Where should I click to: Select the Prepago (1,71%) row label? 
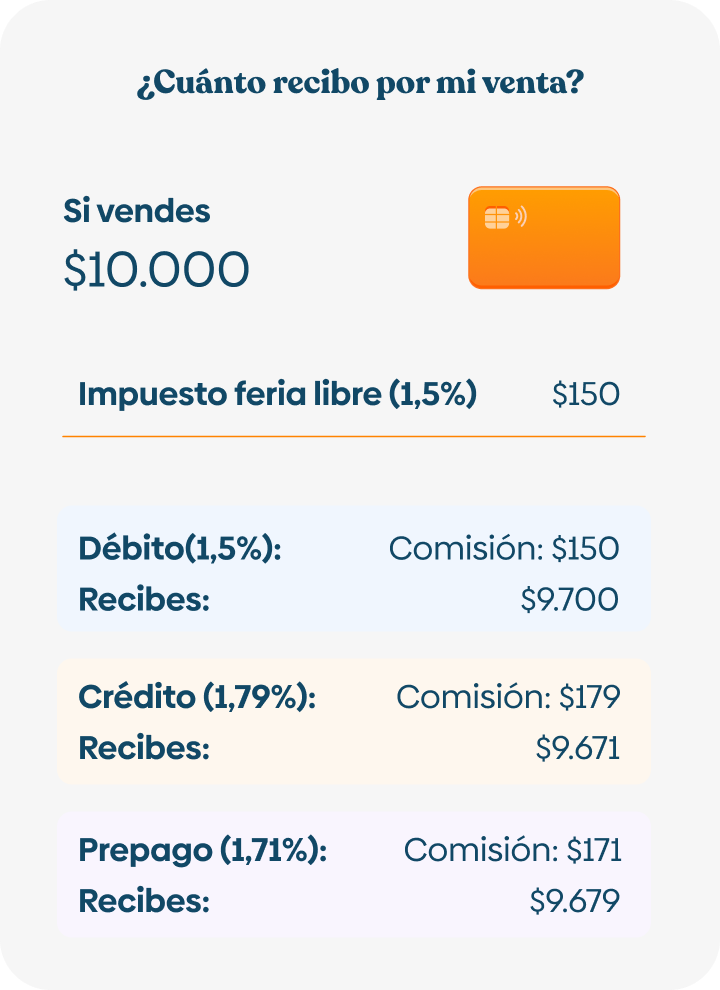(203, 851)
